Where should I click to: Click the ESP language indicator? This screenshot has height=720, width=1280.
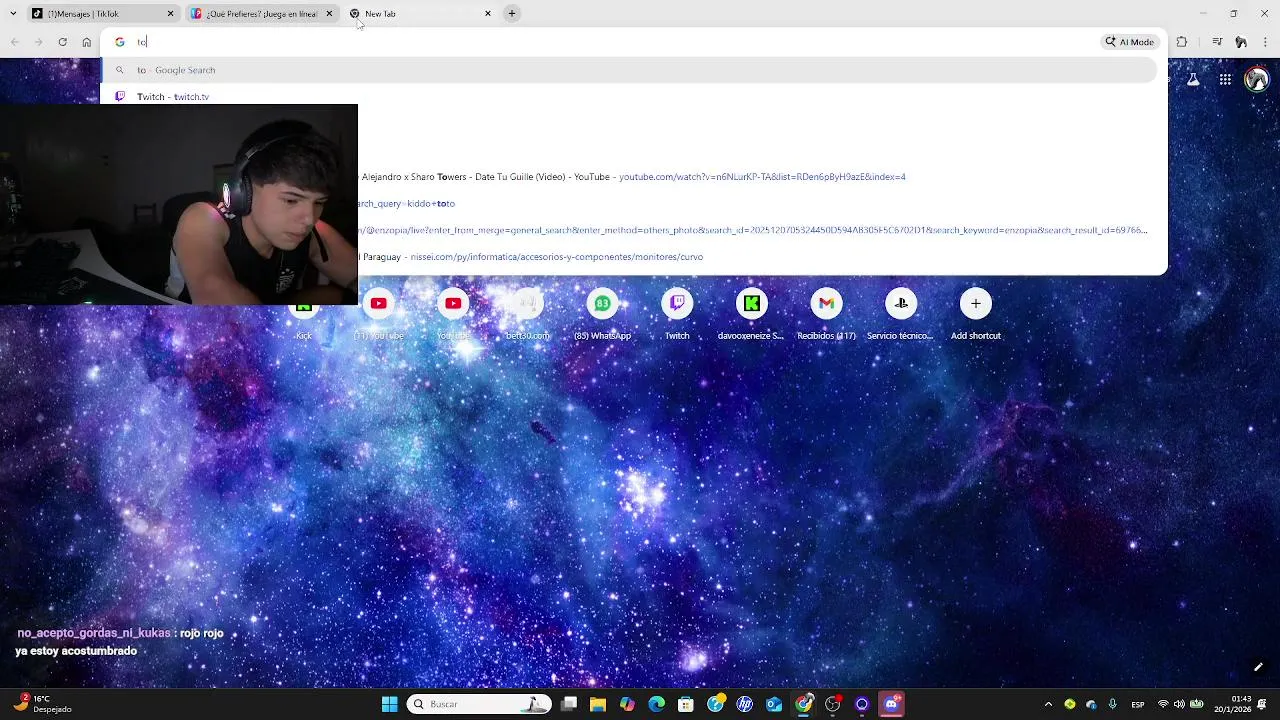(1138, 704)
